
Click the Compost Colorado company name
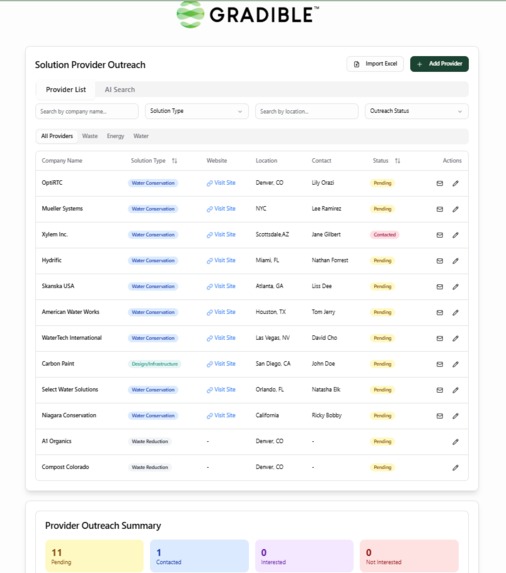click(65, 467)
